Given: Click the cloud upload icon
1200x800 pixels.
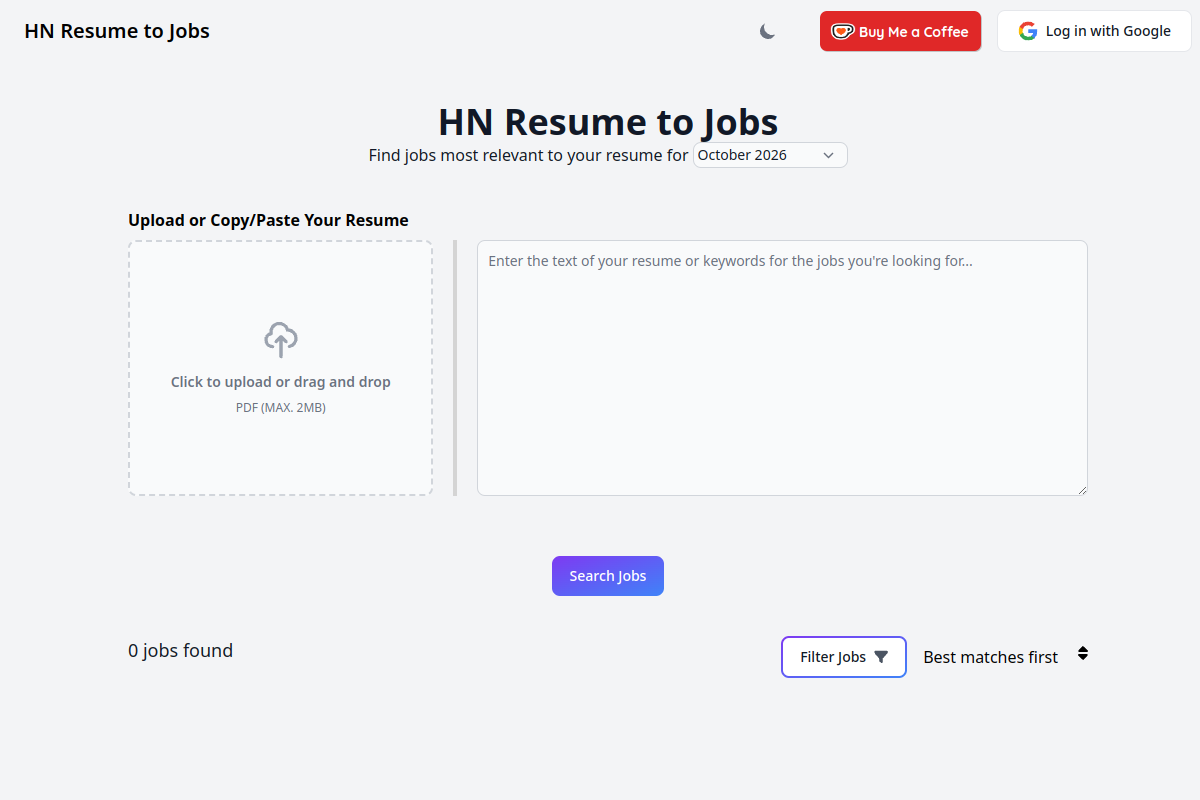Looking at the screenshot, I should coord(281,340).
